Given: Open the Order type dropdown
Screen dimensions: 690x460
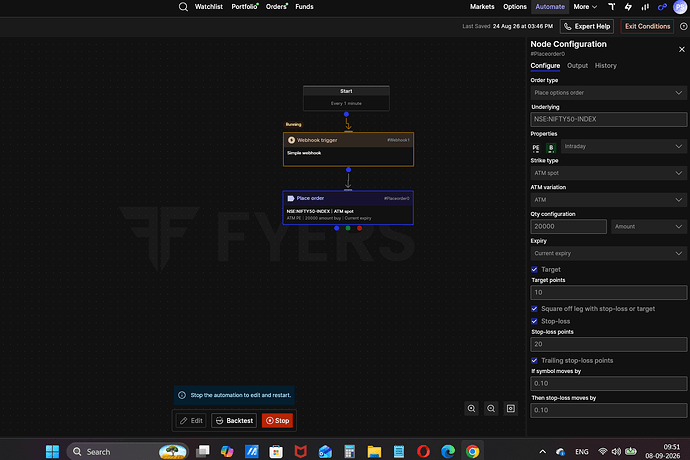Looking at the screenshot, I should 608,93.
